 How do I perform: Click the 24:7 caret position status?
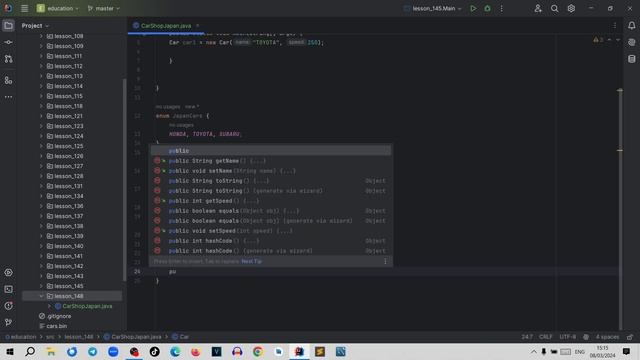click(x=527, y=337)
